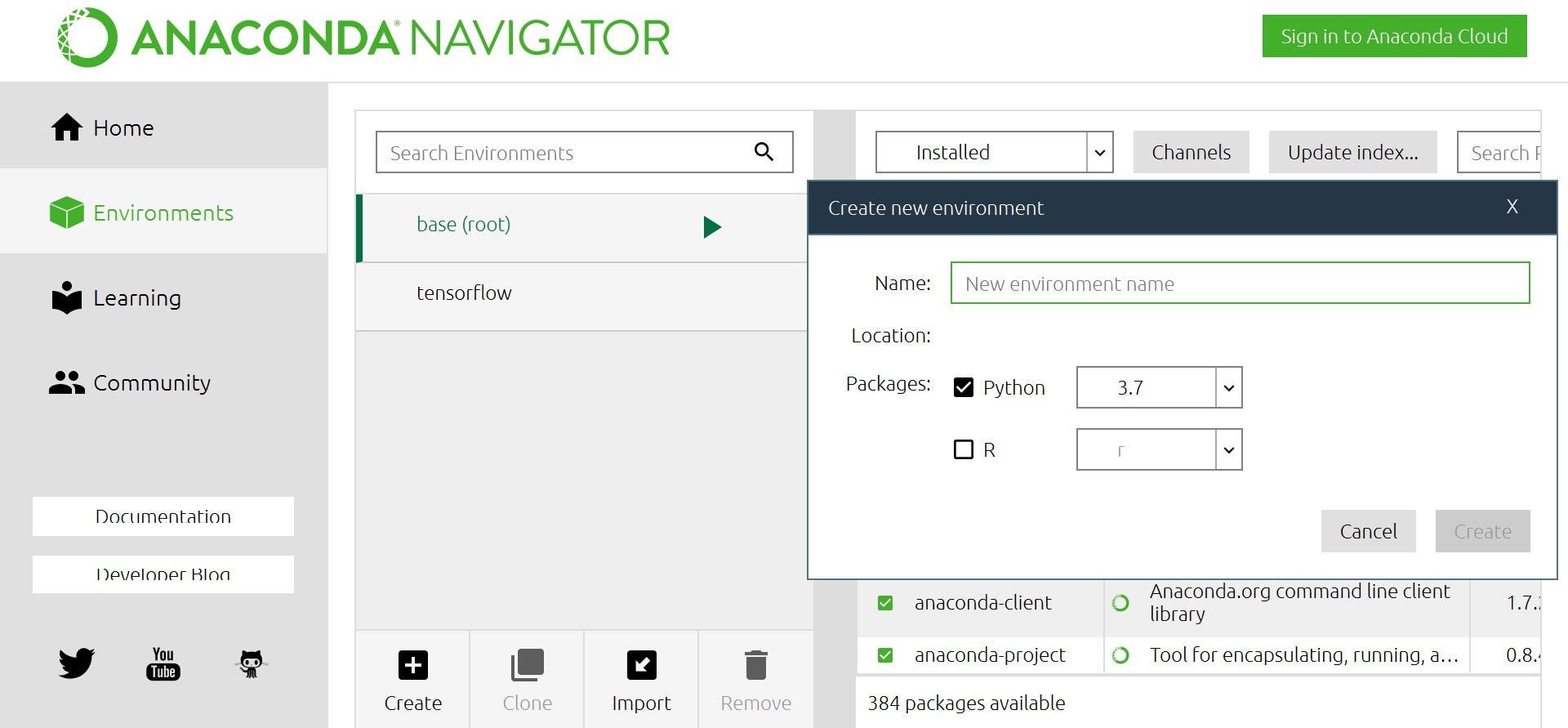Image resolution: width=1568 pixels, height=728 pixels.
Task: Open the Environments section
Action: tap(163, 212)
